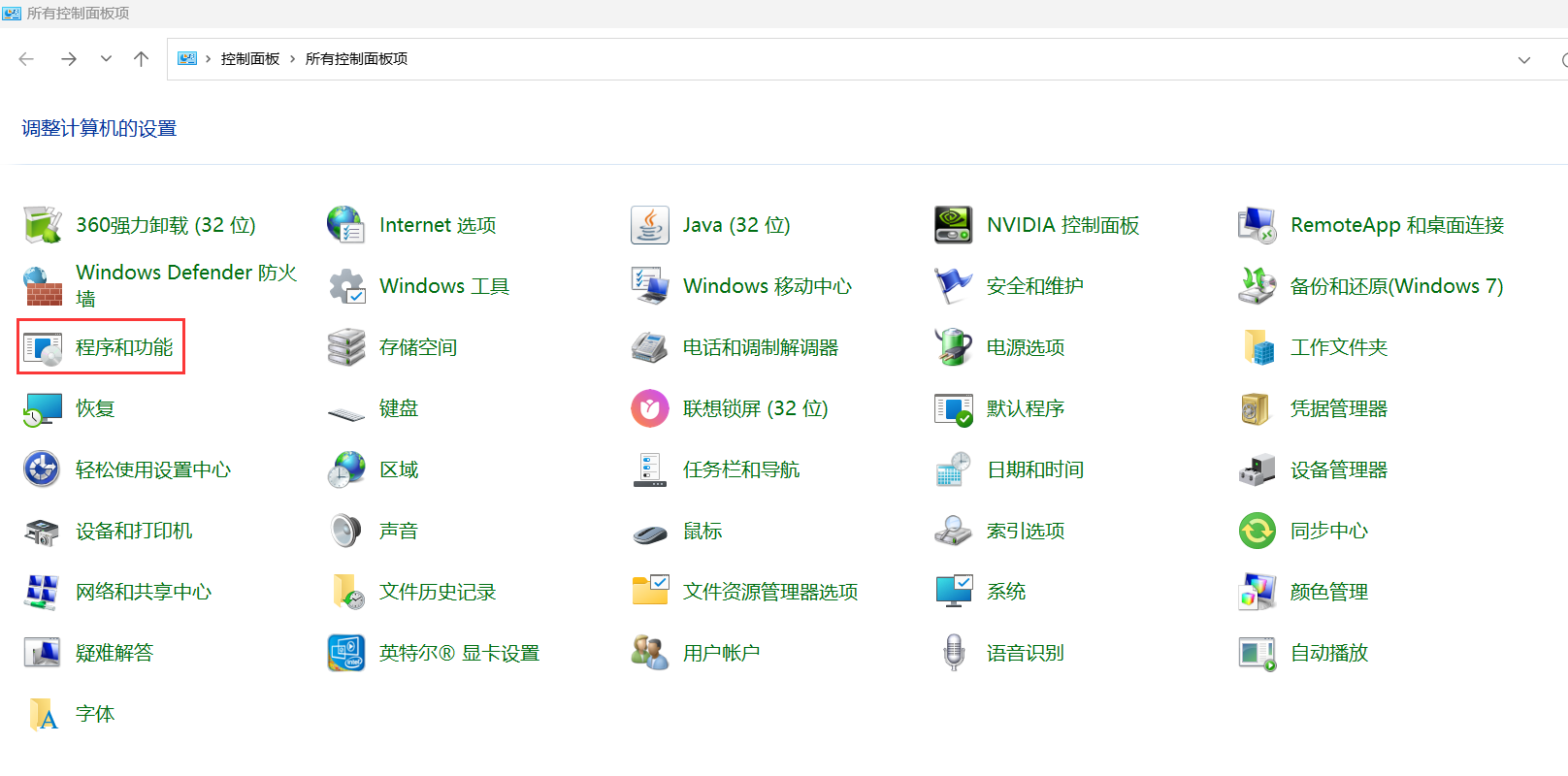The image size is (1568, 776).
Task: Click the NVIDIA 控制面板 icon
Action: (953, 225)
